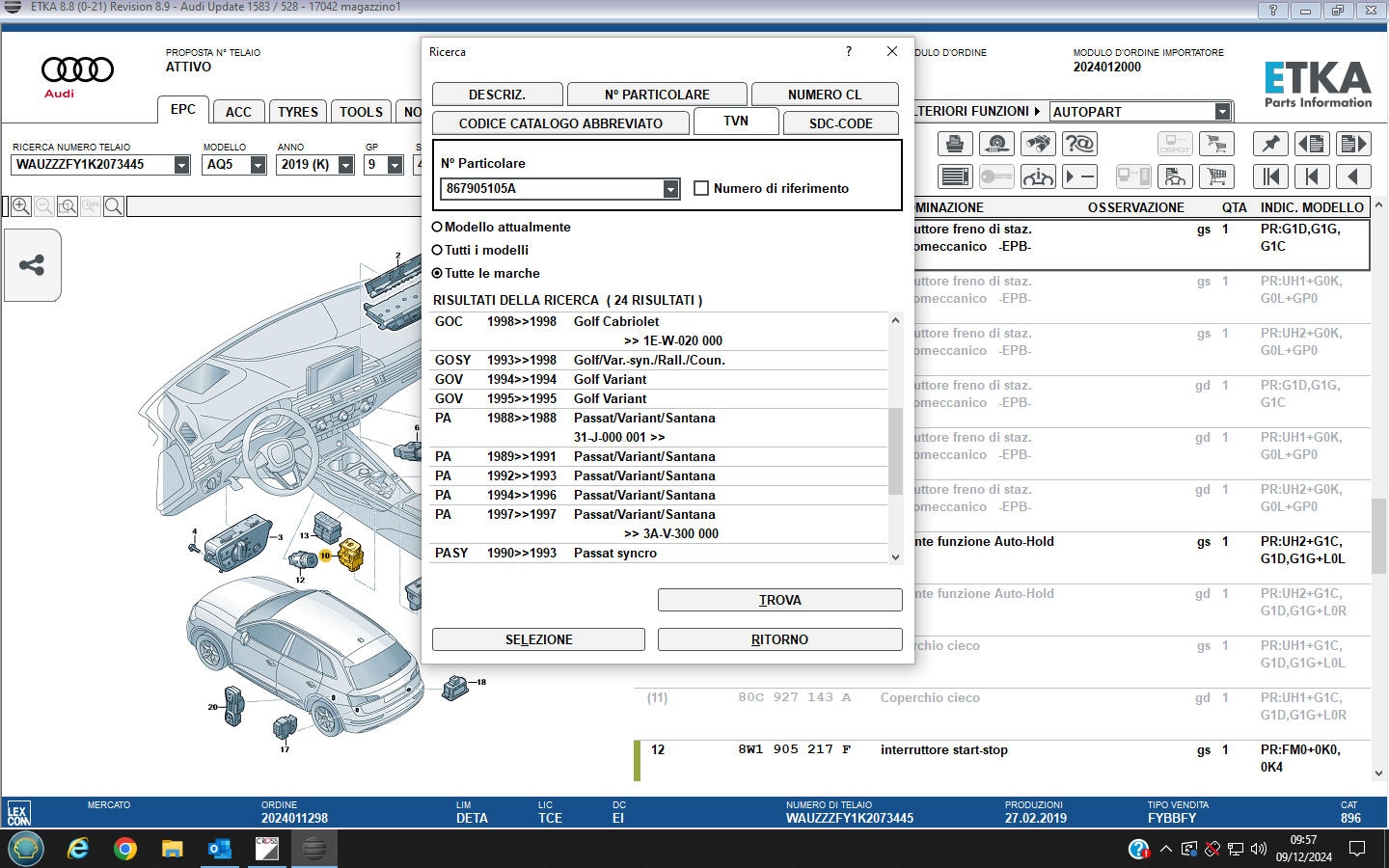Click the search results scrollbar down arrow
The image size is (1389, 868).
895,556
